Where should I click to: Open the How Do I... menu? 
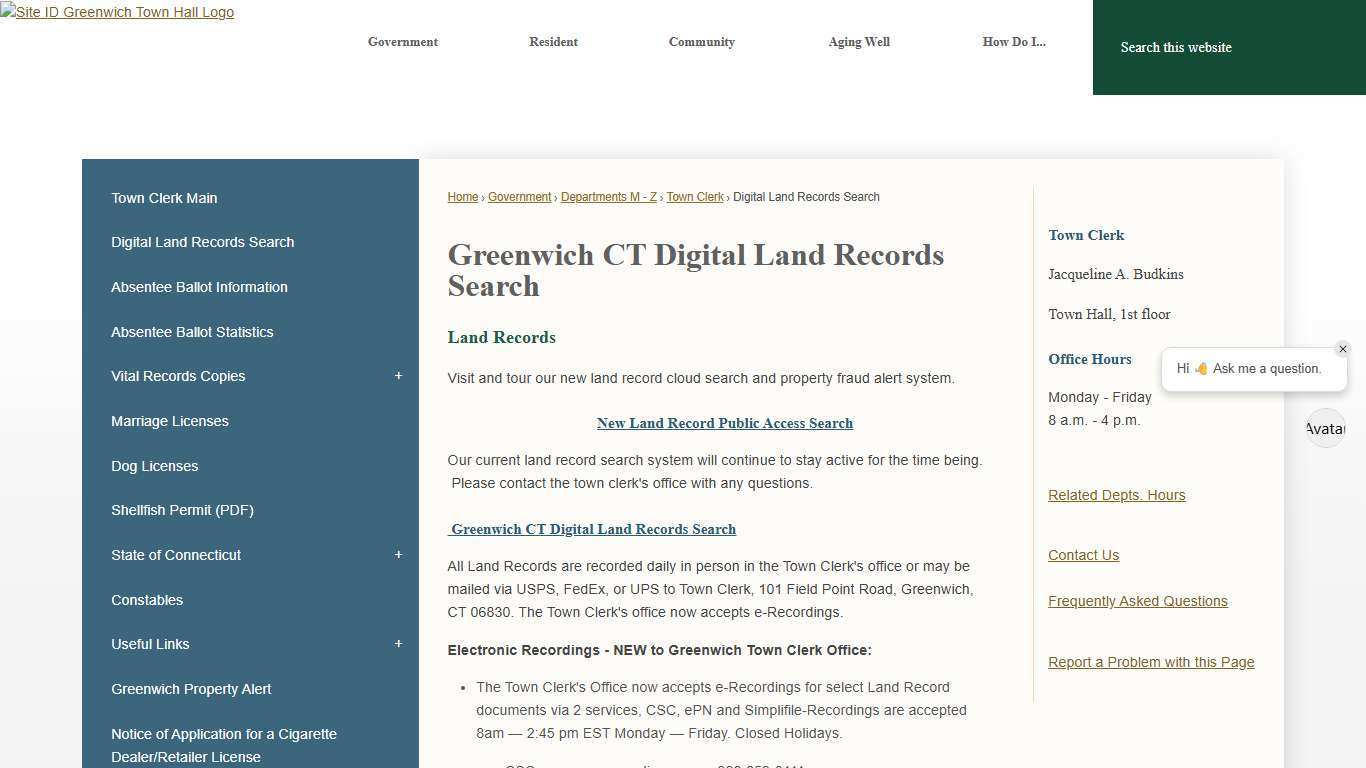coord(1013,42)
